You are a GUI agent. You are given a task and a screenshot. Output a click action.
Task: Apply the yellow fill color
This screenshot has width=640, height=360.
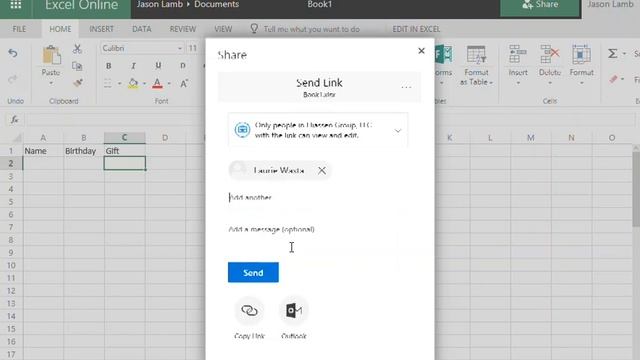tap(133, 84)
